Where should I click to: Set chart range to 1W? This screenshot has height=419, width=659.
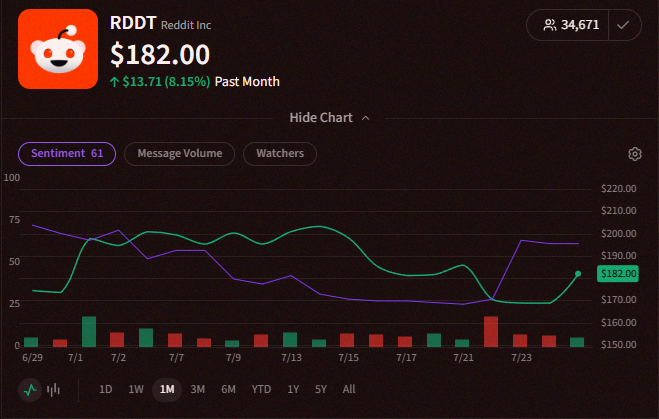click(136, 390)
